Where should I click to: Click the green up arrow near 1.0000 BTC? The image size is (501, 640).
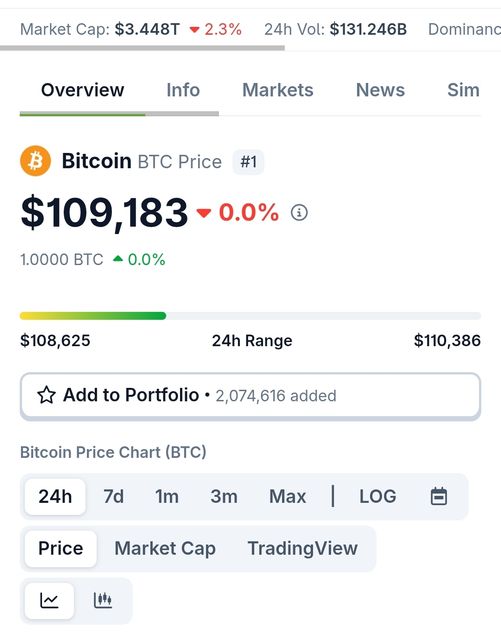118,259
